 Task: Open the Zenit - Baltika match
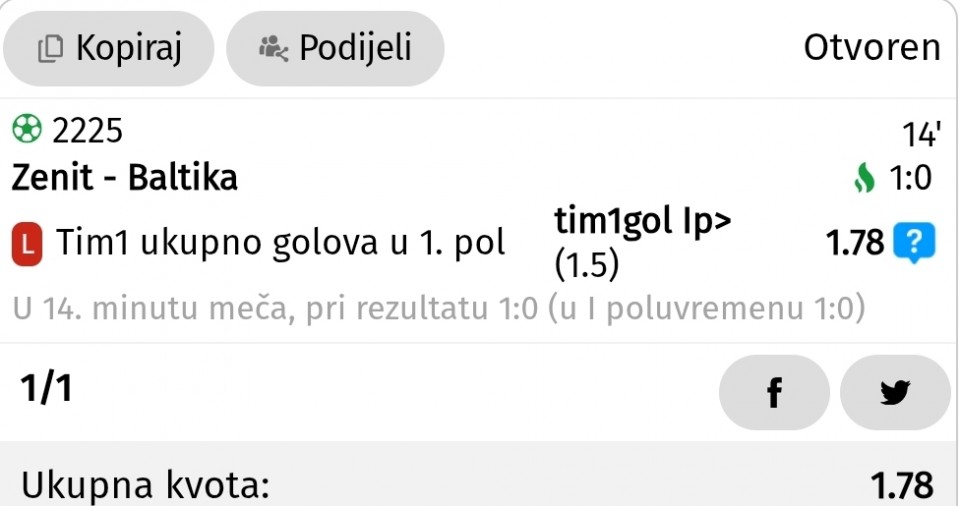(124, 178)
